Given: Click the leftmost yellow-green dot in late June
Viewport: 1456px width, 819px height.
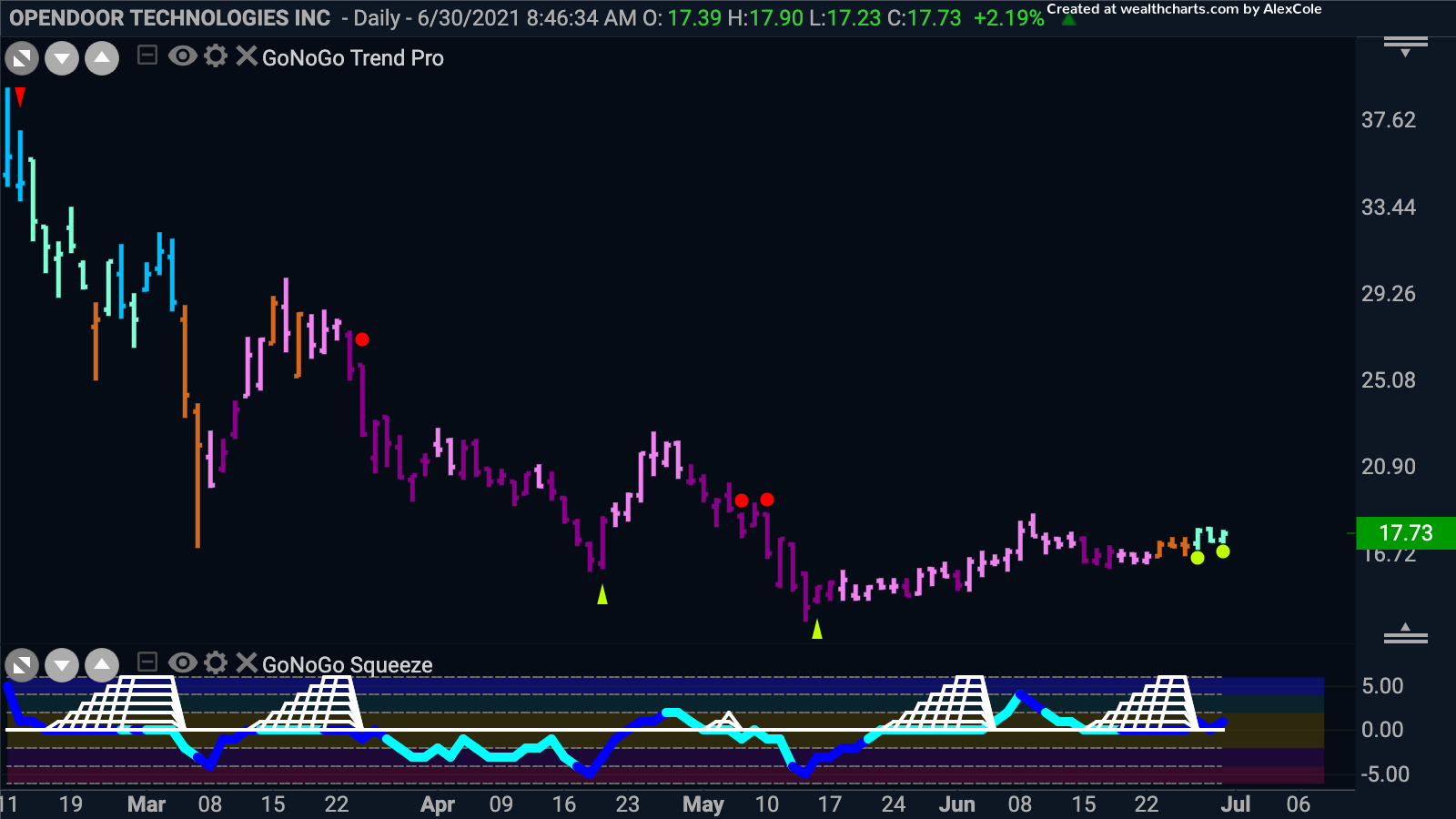Looking at the screenshot, I should click(1198, 558).
